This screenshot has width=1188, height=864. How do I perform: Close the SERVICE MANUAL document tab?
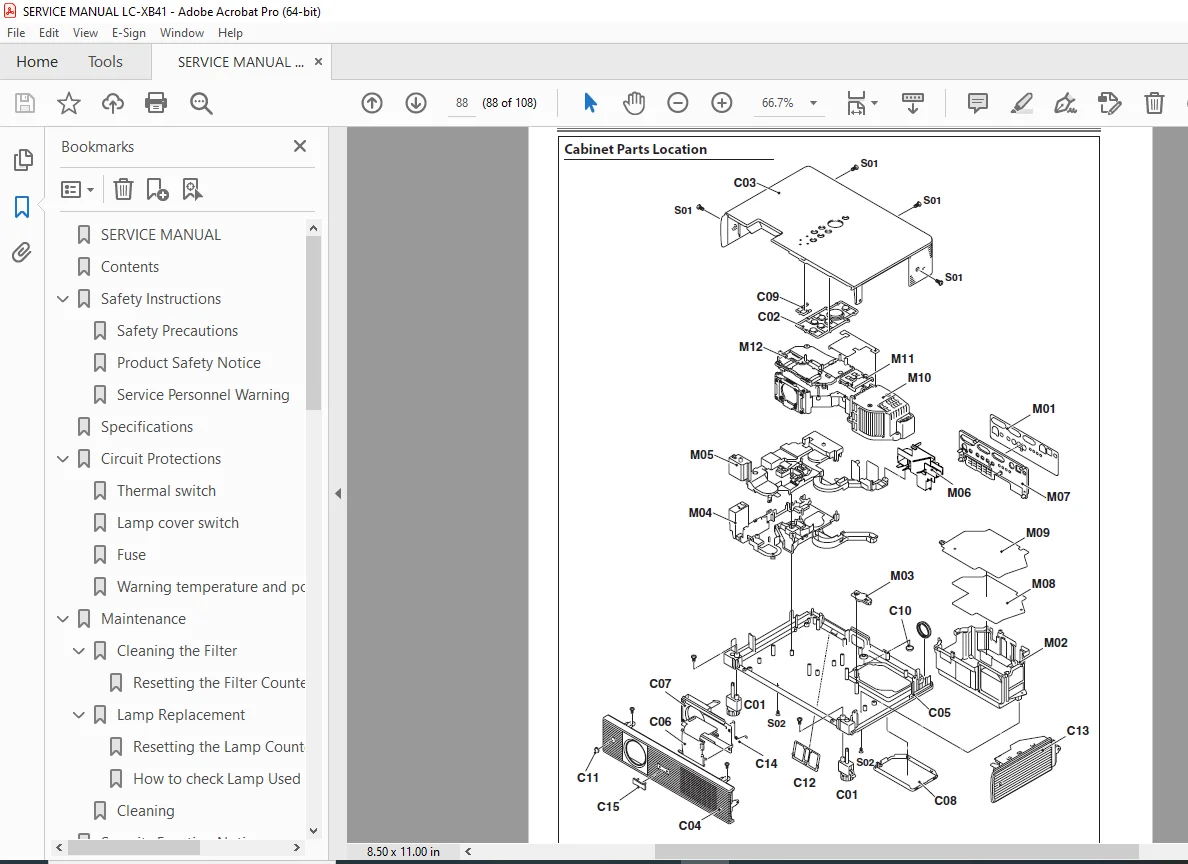tap(318, 61)
